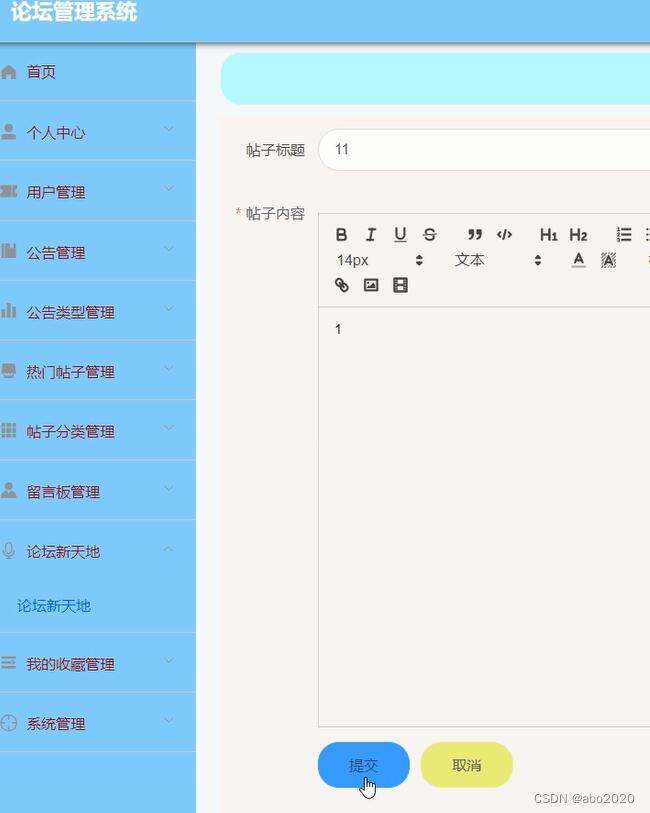This screenshot has width=650, height=813.
Task: Insert code block icon
Action: point(504,235)
